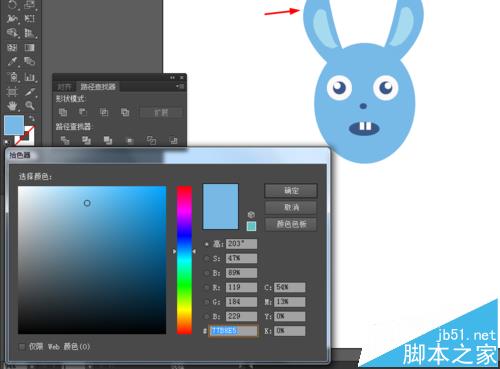Select the Eyedropper tool
This screenshot has width=500, height=369.
point(12,62)
